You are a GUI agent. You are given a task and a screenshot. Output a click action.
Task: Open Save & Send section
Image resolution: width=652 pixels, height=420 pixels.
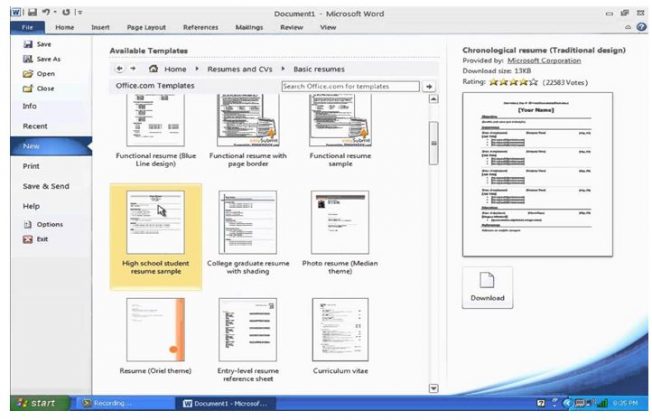pos(46,186)
